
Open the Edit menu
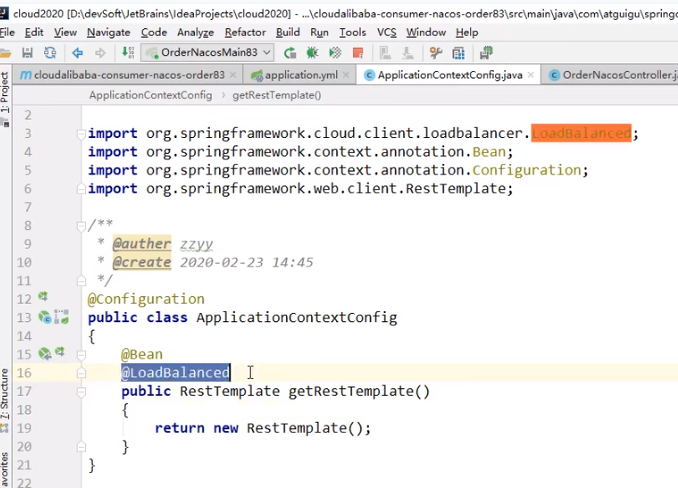[x=34, y=32]
